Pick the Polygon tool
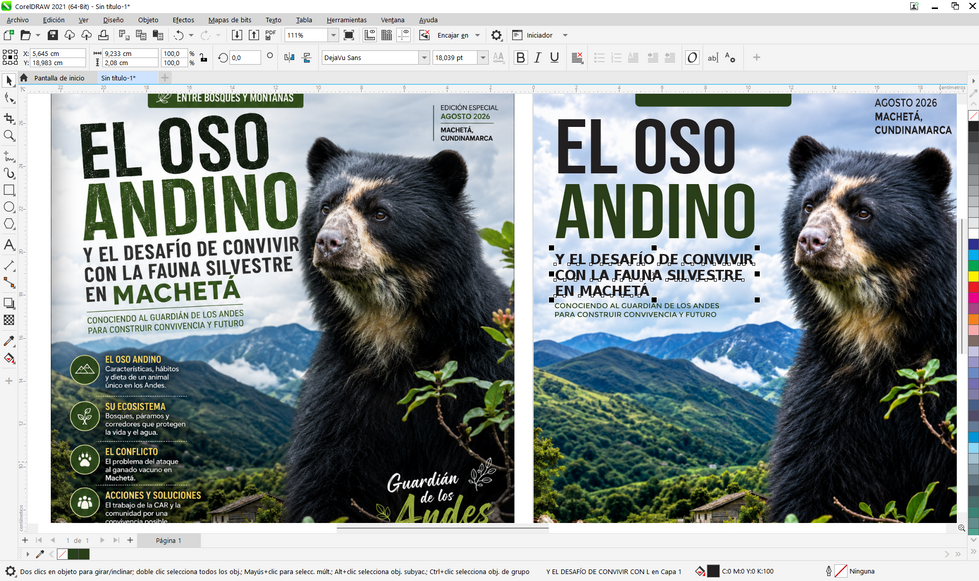This screenshot has height=581, width=979. [9, 224]
